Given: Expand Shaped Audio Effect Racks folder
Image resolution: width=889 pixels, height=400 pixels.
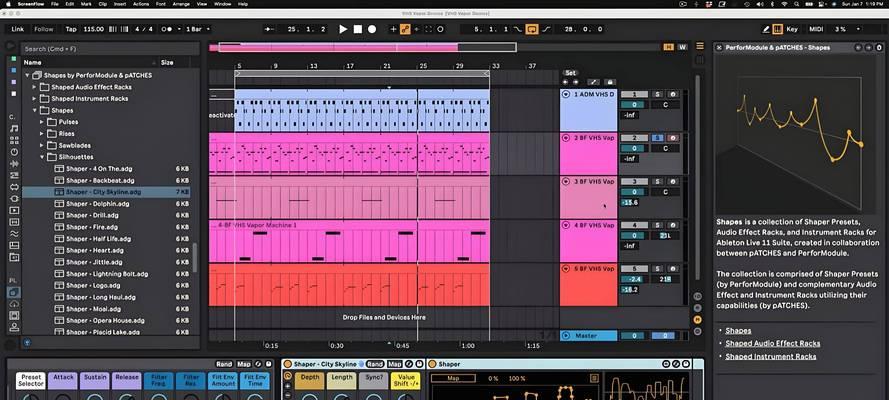Looking at the screenshot, I should click(x=34, y=87).
